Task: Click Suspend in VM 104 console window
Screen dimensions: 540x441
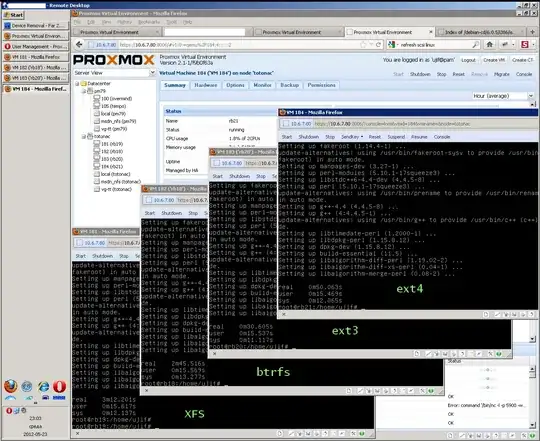Action: [x=396, y=137]
